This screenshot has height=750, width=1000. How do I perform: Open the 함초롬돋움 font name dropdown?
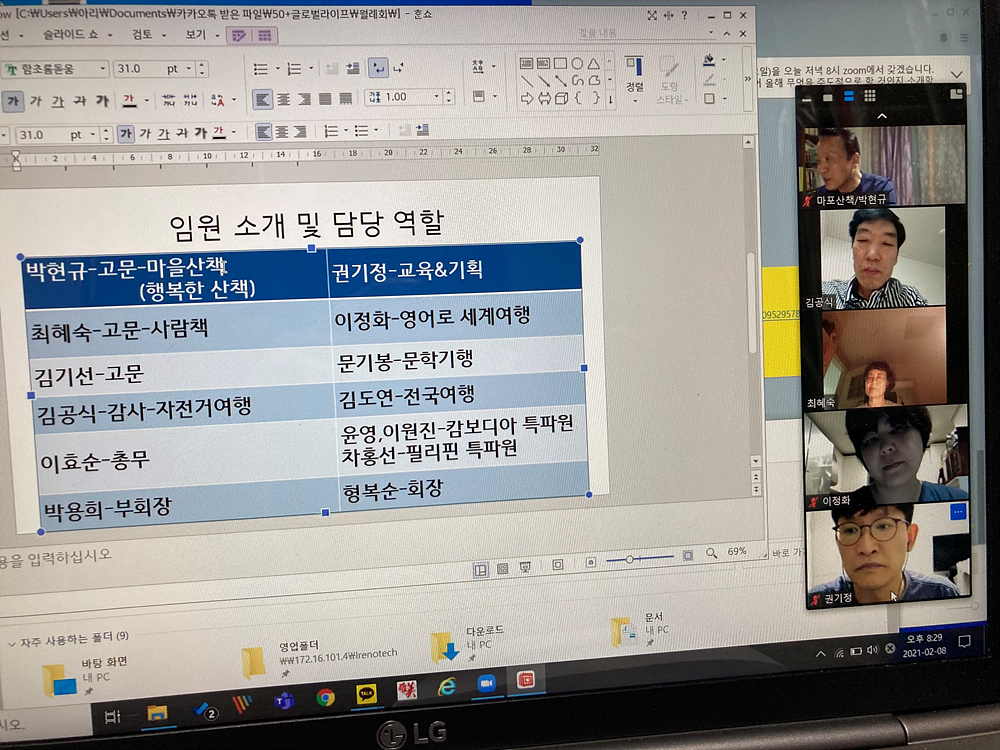click(101, 70)
